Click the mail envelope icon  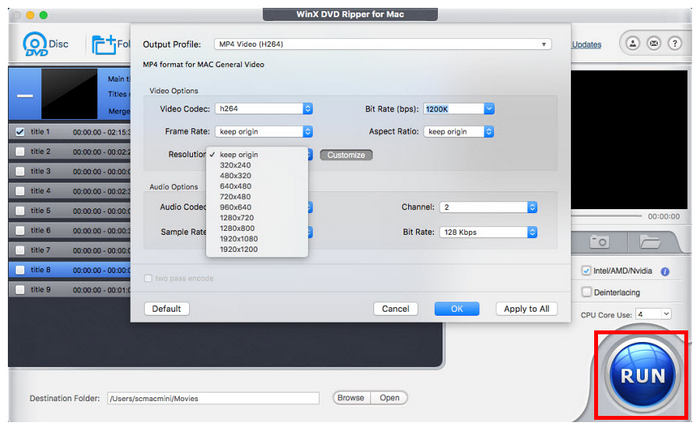pos(654,43)
